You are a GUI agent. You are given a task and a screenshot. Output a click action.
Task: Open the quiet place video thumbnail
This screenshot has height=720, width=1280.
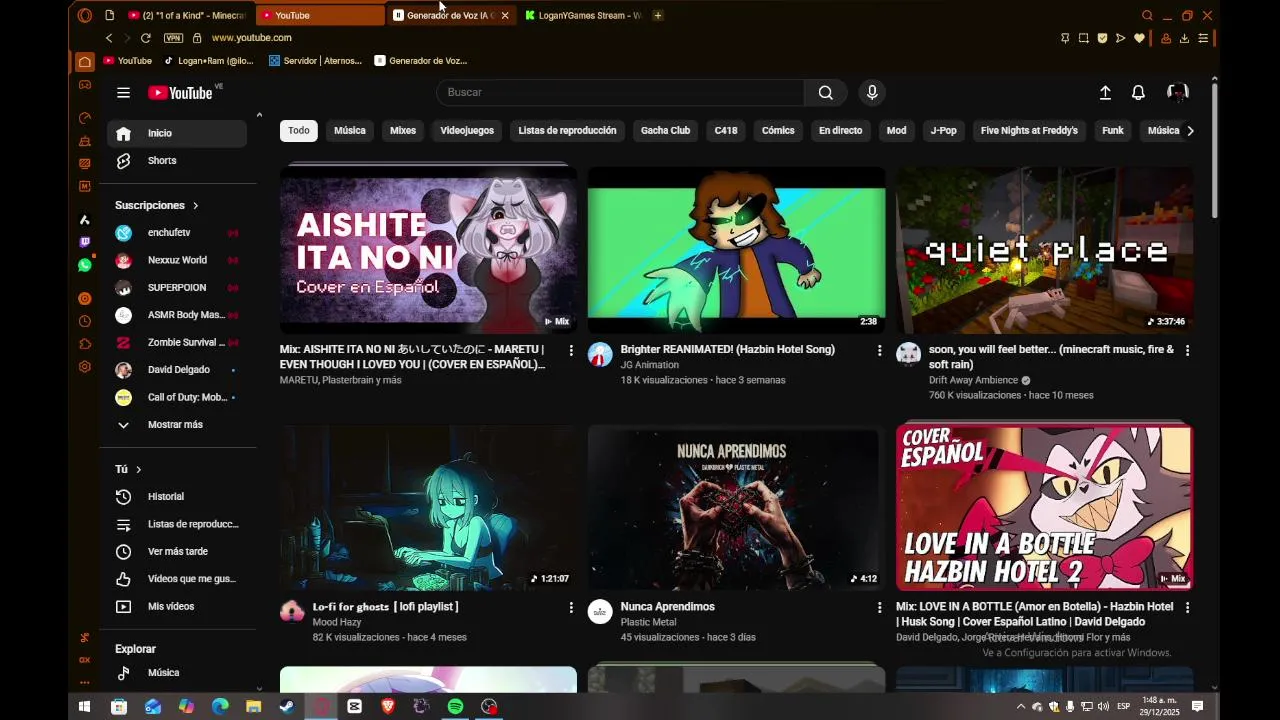[1044, 250]
